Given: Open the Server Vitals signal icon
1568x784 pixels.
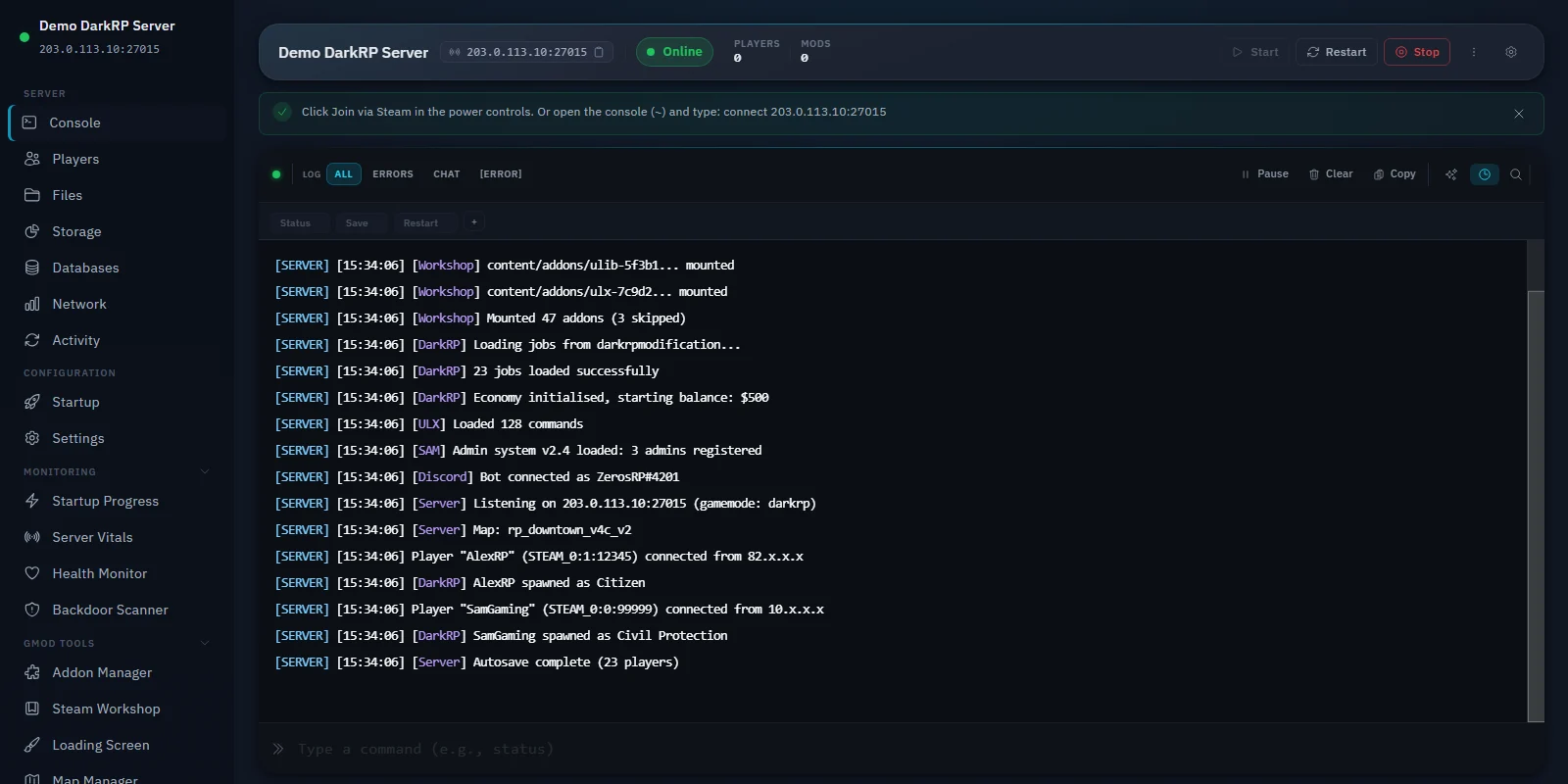Looking at the screenshot, I should 32,537.
